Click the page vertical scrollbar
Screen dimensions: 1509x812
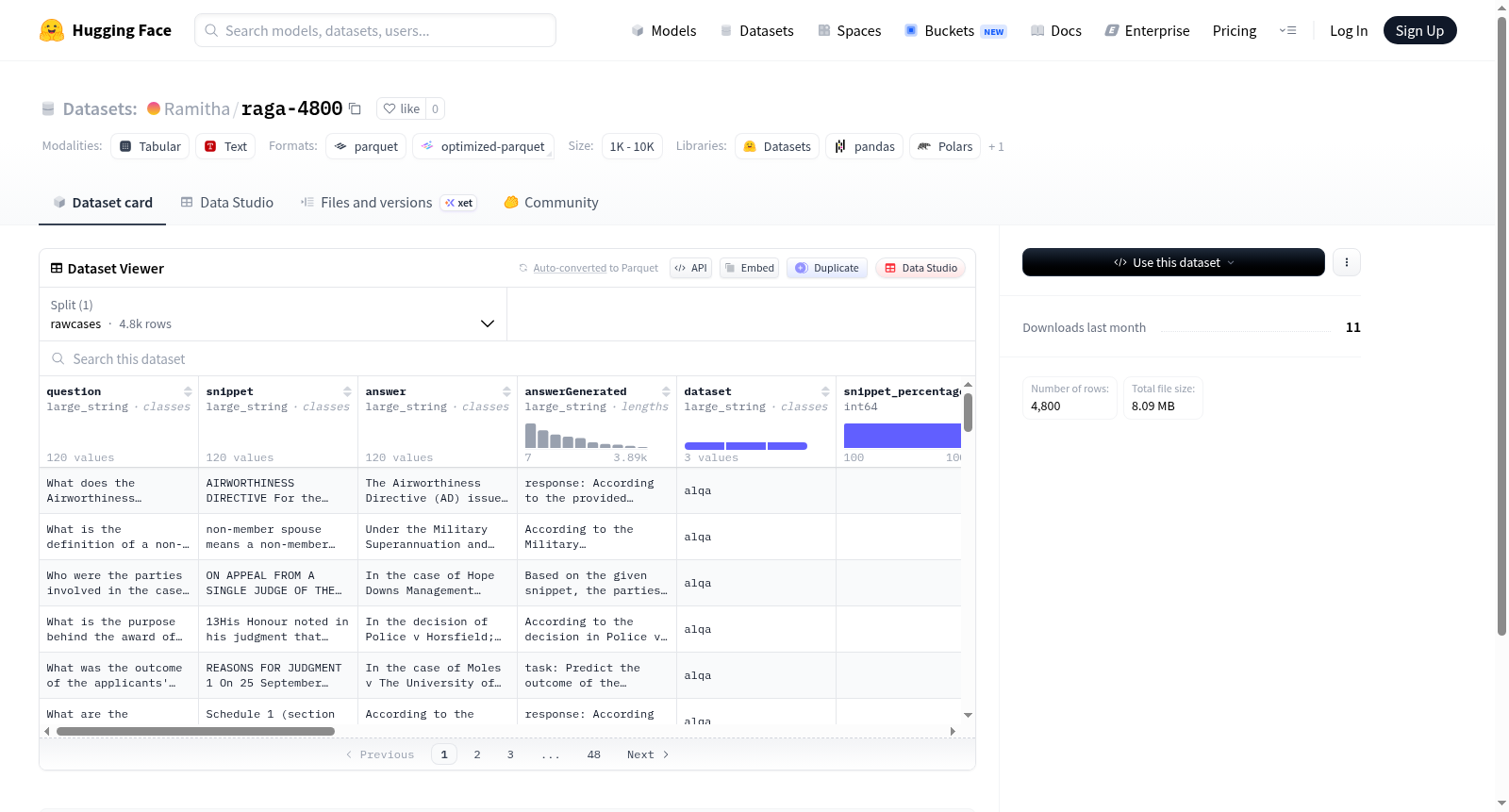click(1501, 326)
